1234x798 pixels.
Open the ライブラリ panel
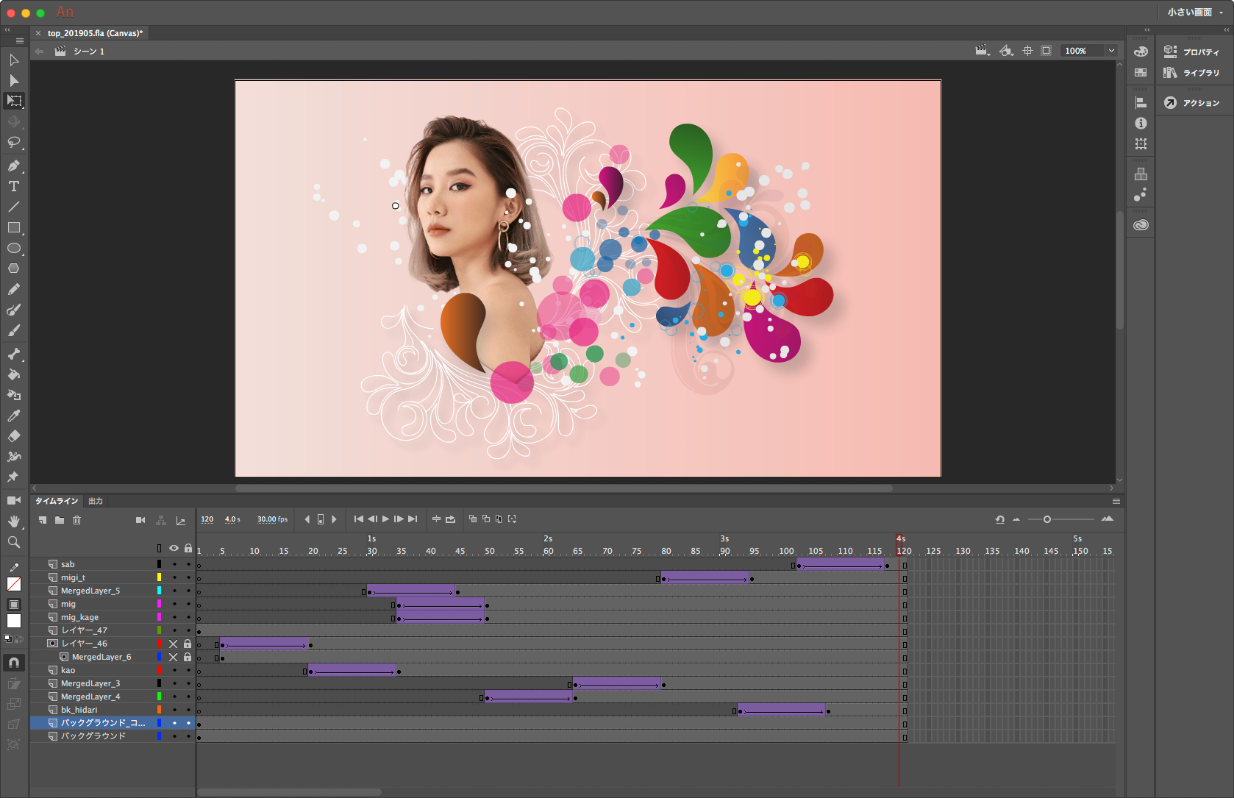click(x=1192, y=73)
